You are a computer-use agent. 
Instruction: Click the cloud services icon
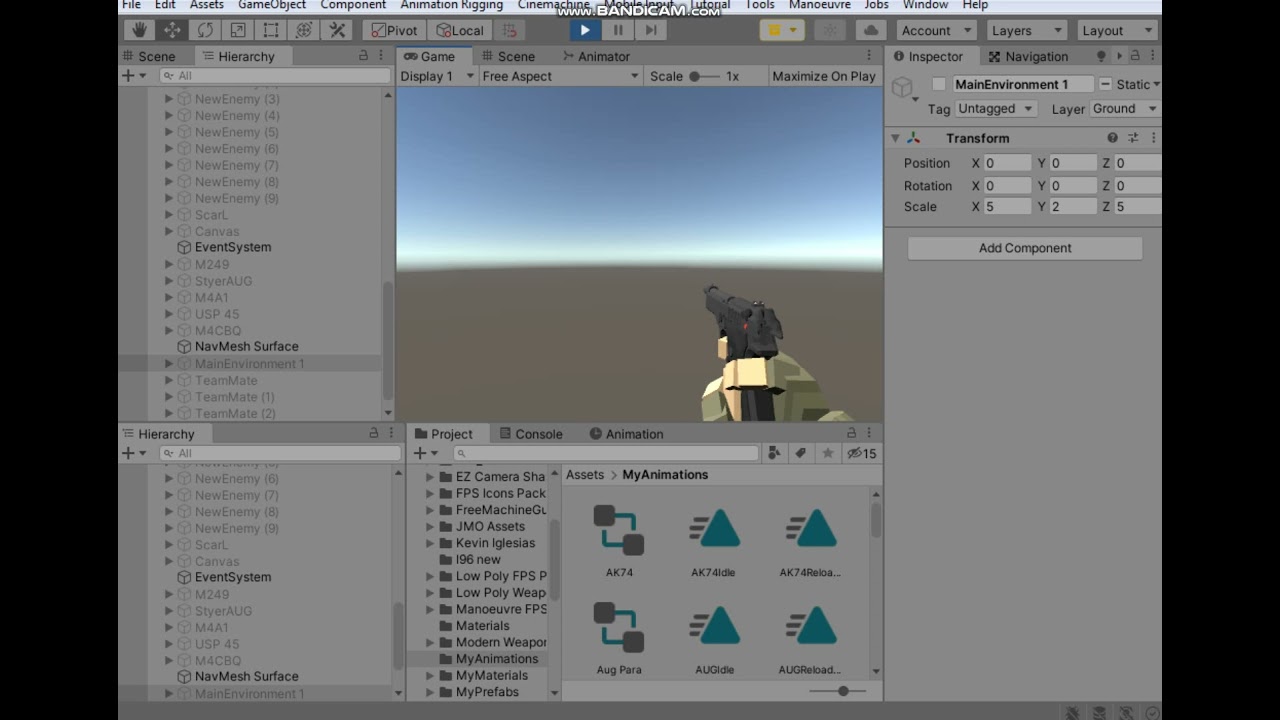[871, 30]
